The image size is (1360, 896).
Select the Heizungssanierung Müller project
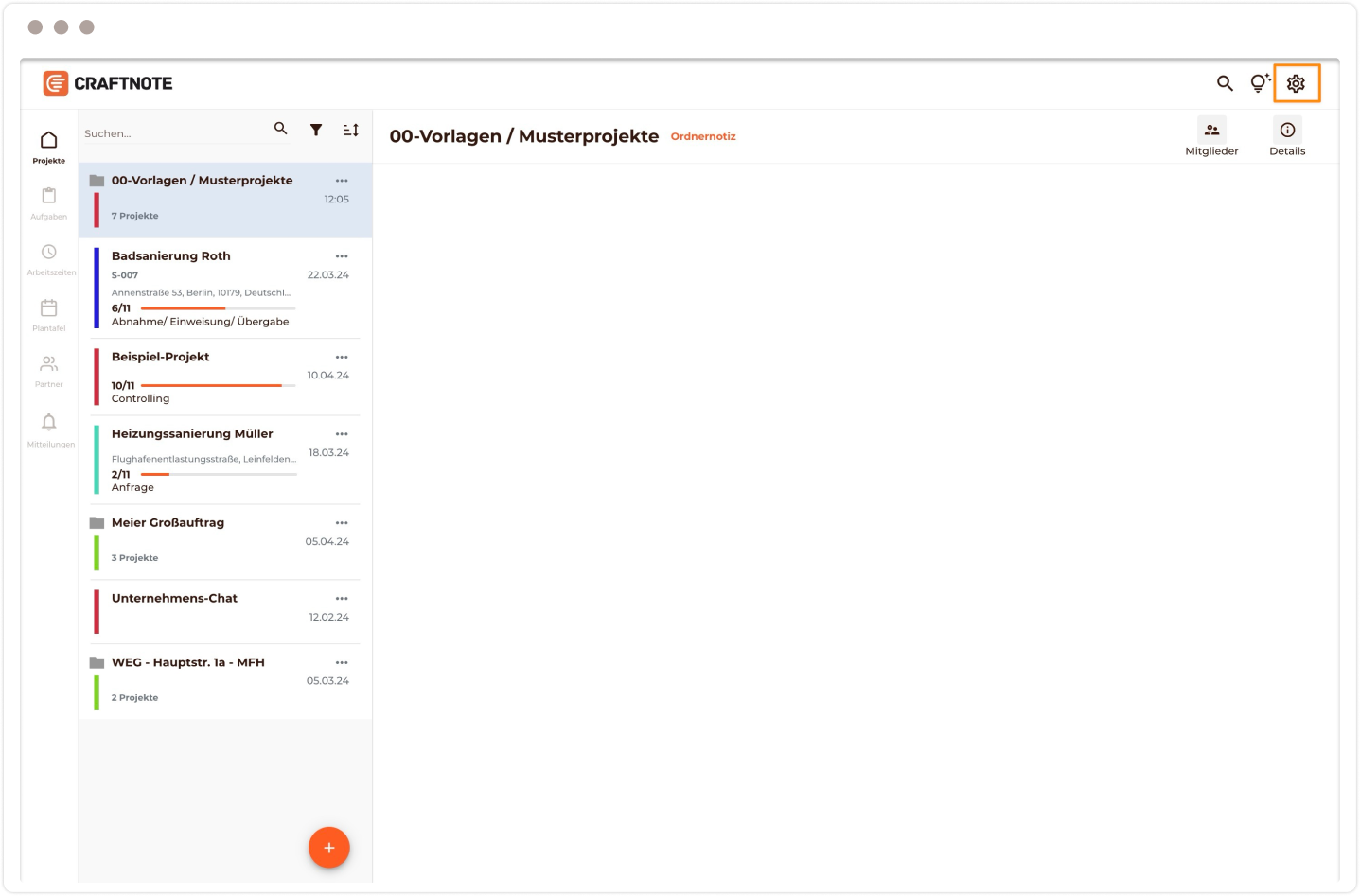192,434
